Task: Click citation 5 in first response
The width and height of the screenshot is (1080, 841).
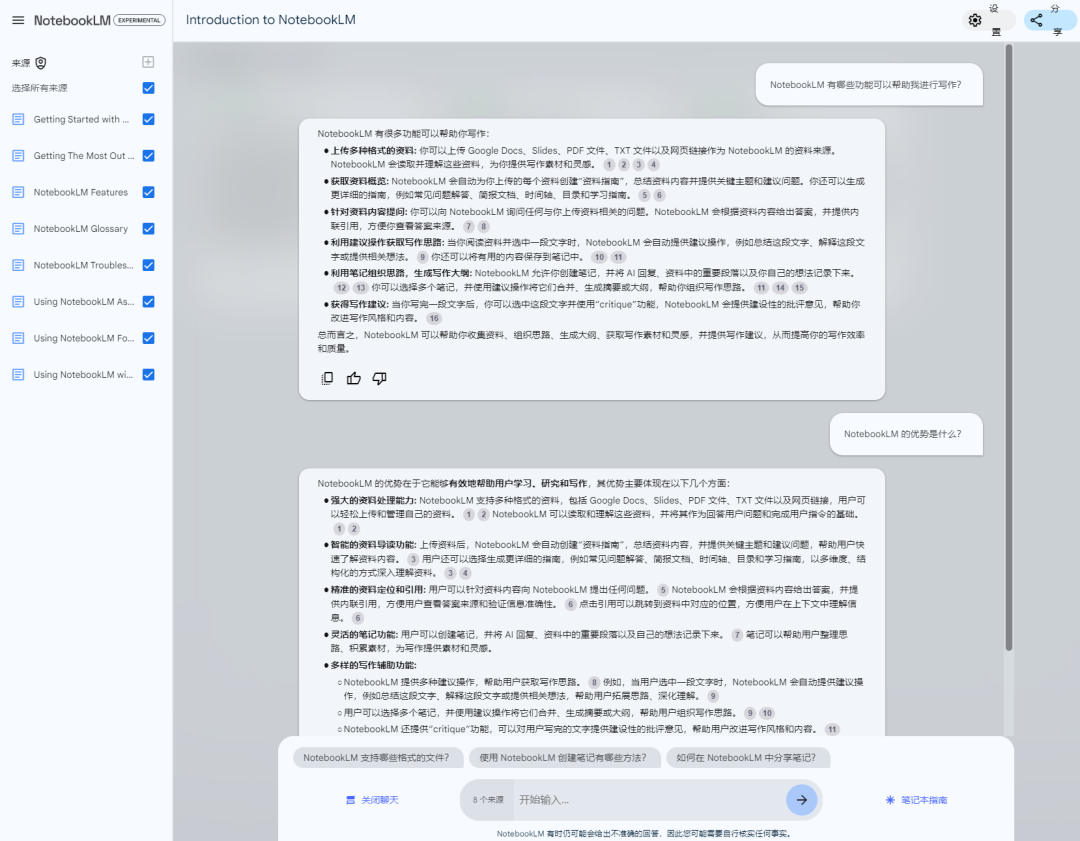Action: pos(644,196)
